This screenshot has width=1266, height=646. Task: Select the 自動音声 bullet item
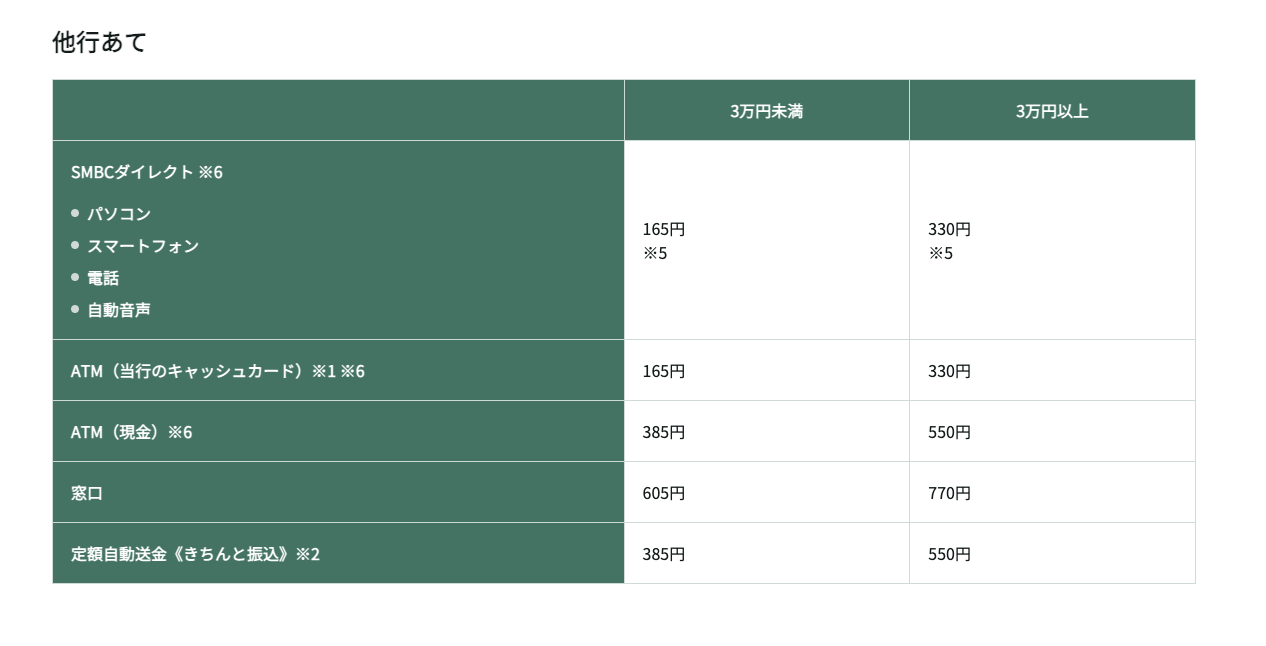click(119, 310)
